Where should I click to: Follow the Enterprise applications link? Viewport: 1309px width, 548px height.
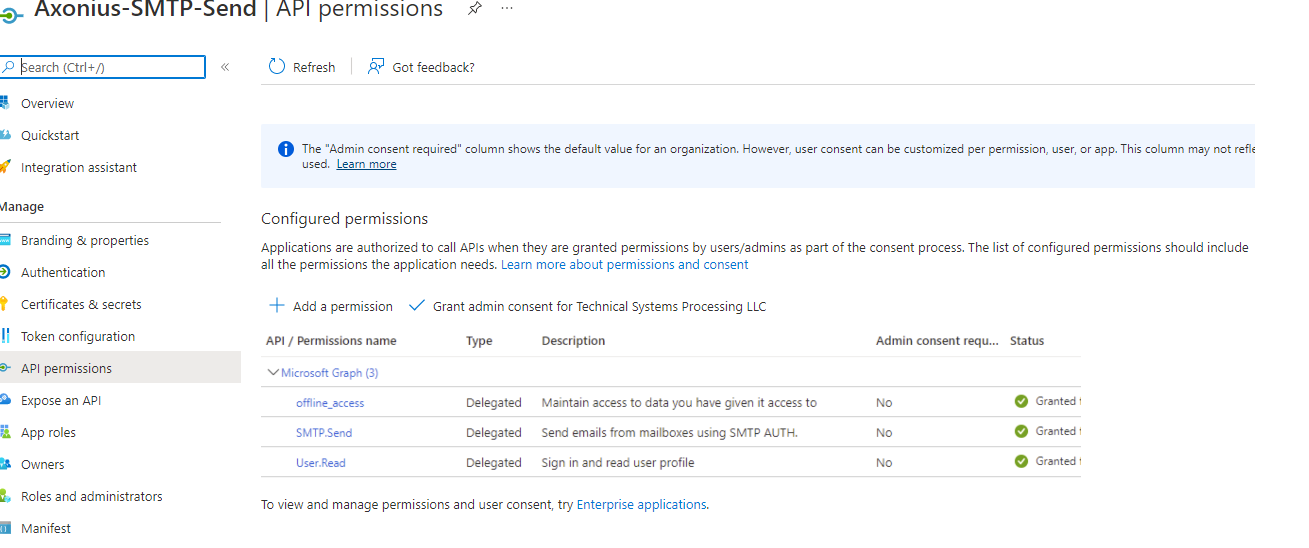point(641,505)
